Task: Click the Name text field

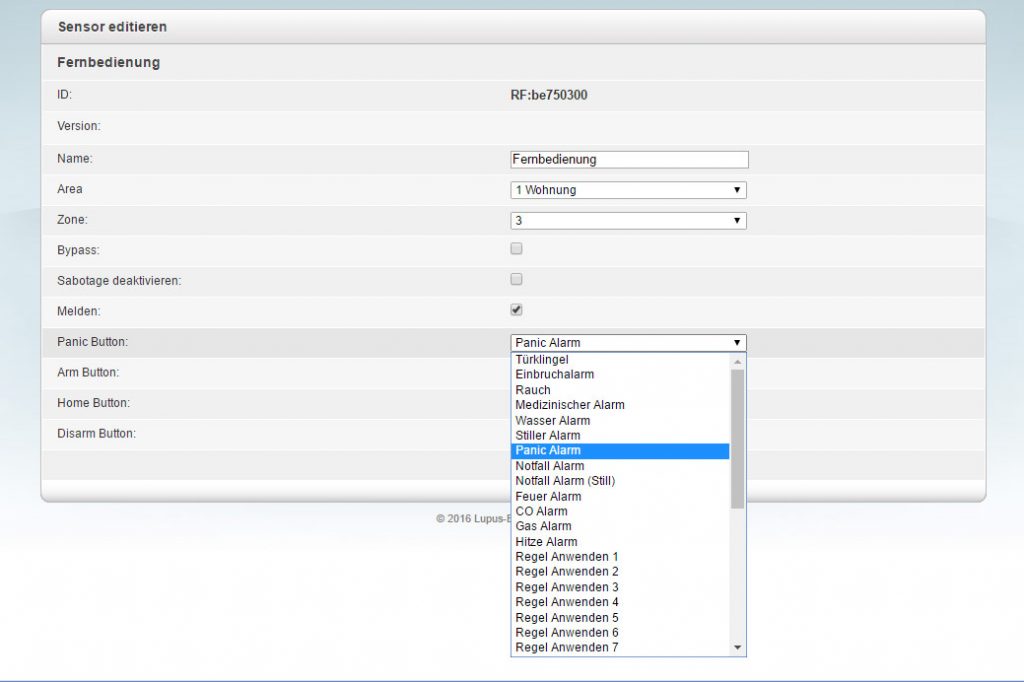Action: [629, 159]
